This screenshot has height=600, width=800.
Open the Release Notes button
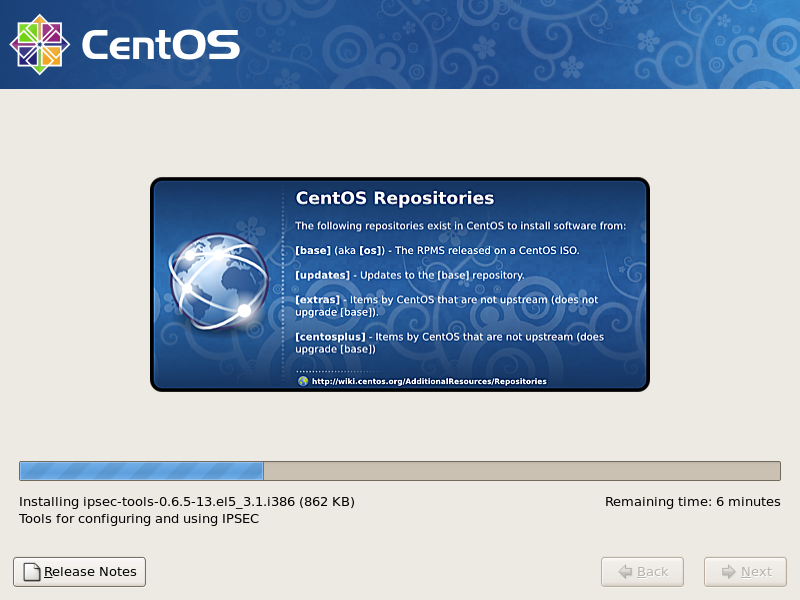(x=80, y=571)
